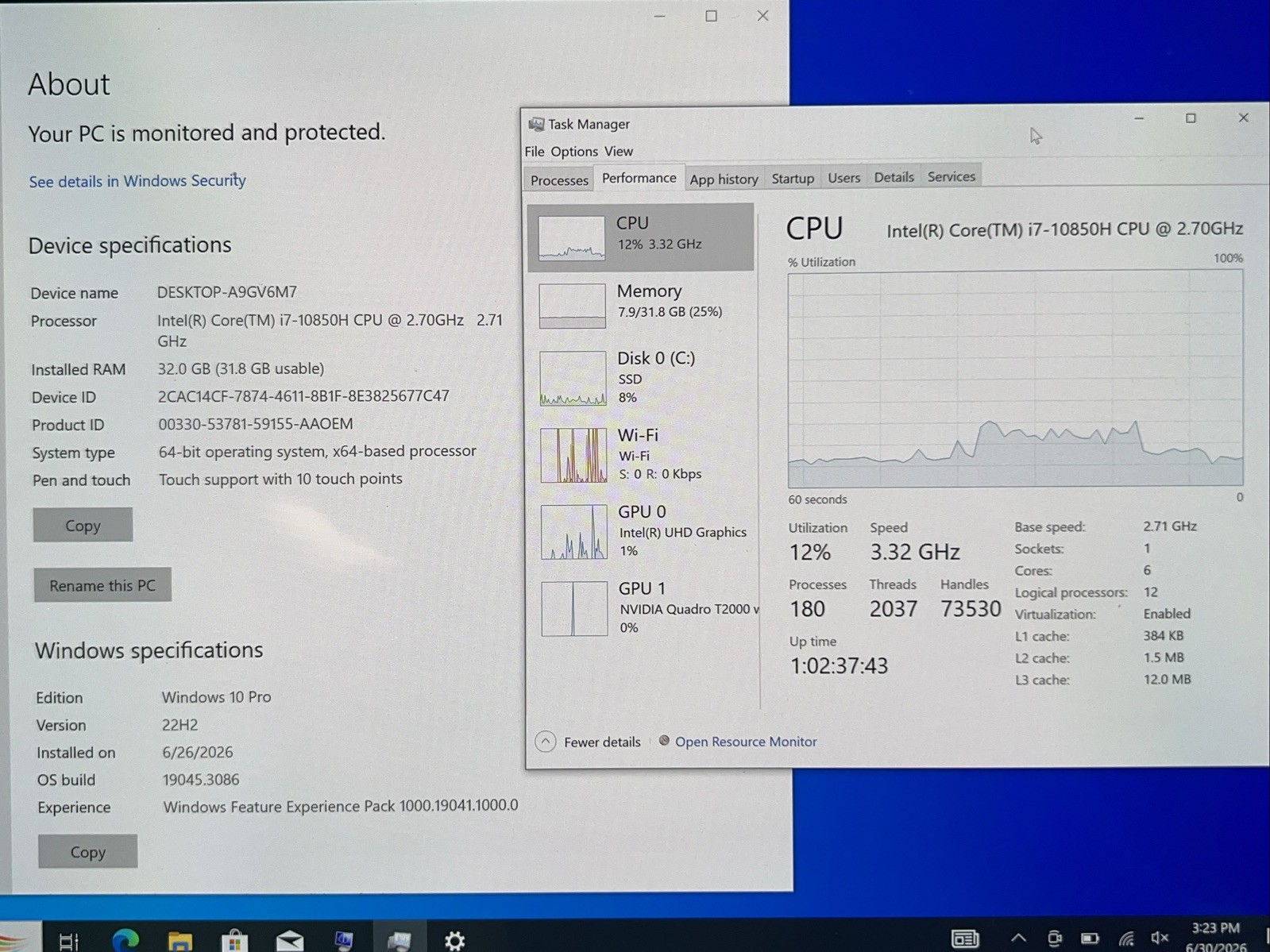Click the CPU utilization graph area
Image resolution: width=1270 pixels, height=952 pixels.
tap(1015, 380)
